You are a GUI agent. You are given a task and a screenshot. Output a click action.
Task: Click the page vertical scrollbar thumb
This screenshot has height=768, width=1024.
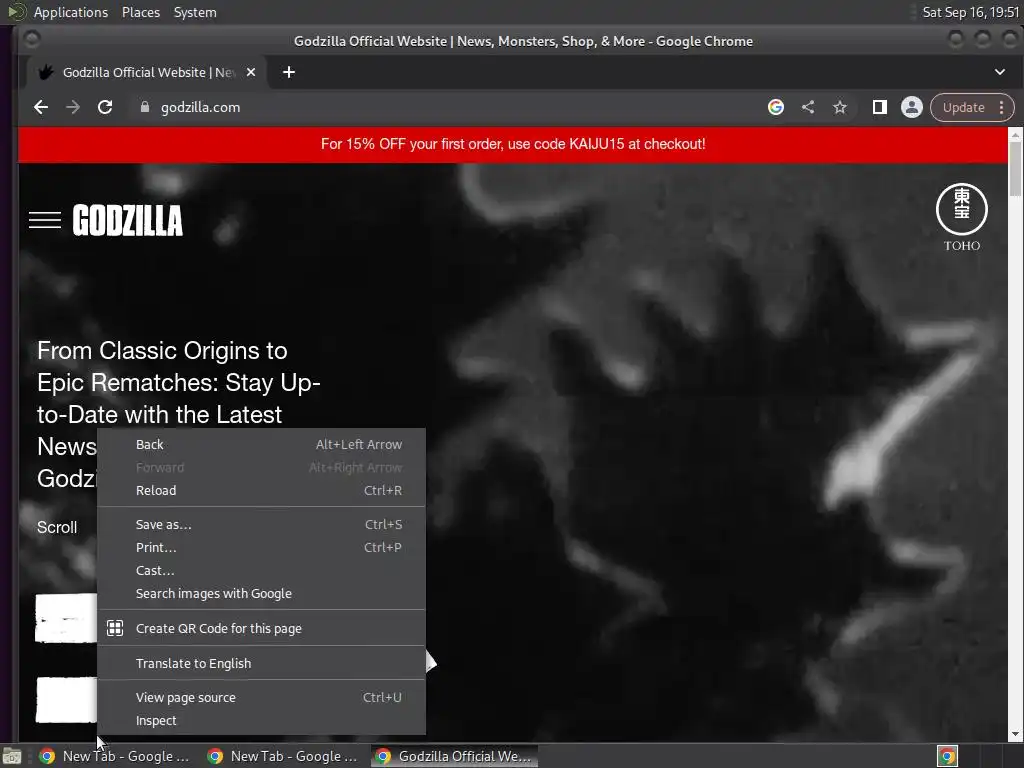pyautogui.click(x=1015, y=168)
